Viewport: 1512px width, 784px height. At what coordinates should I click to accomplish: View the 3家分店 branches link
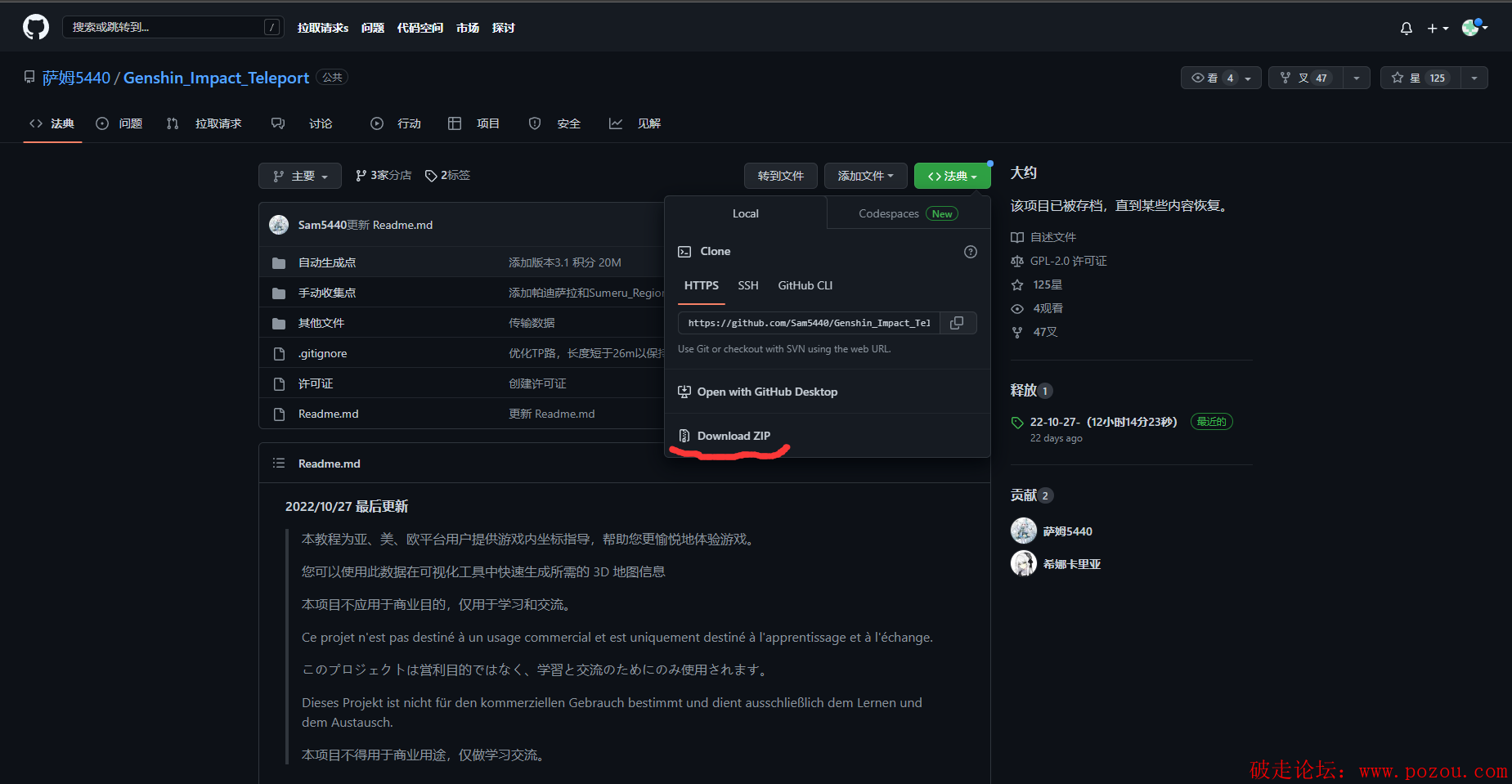384,176
